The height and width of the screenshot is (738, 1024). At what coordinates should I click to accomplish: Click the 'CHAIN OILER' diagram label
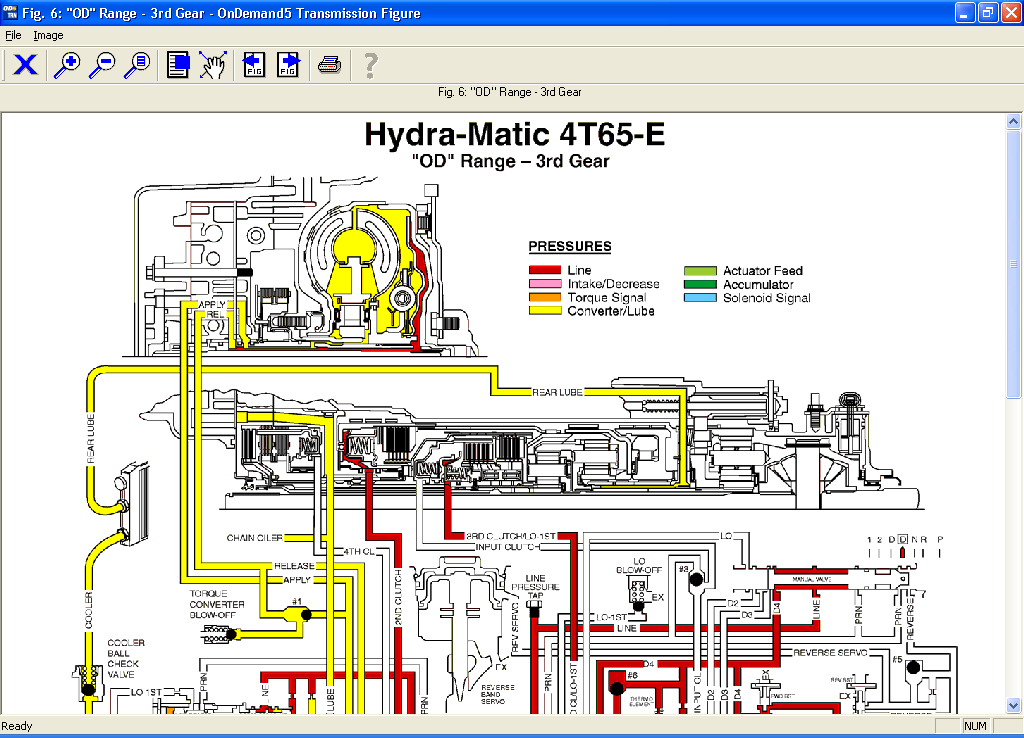pos(255,538)
